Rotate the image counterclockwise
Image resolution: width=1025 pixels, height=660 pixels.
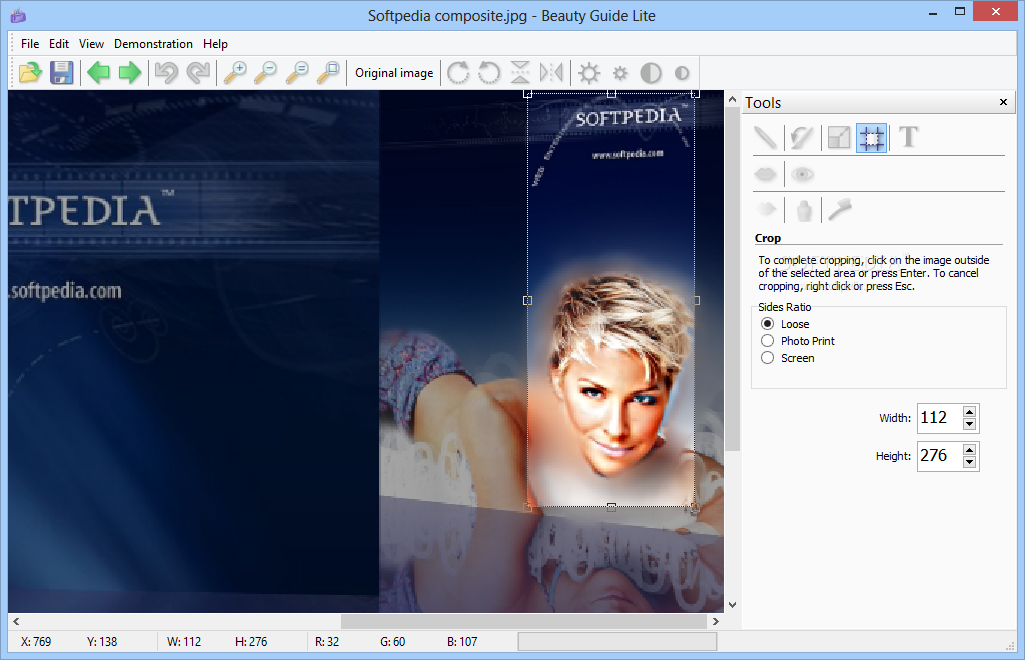[489, 73]
